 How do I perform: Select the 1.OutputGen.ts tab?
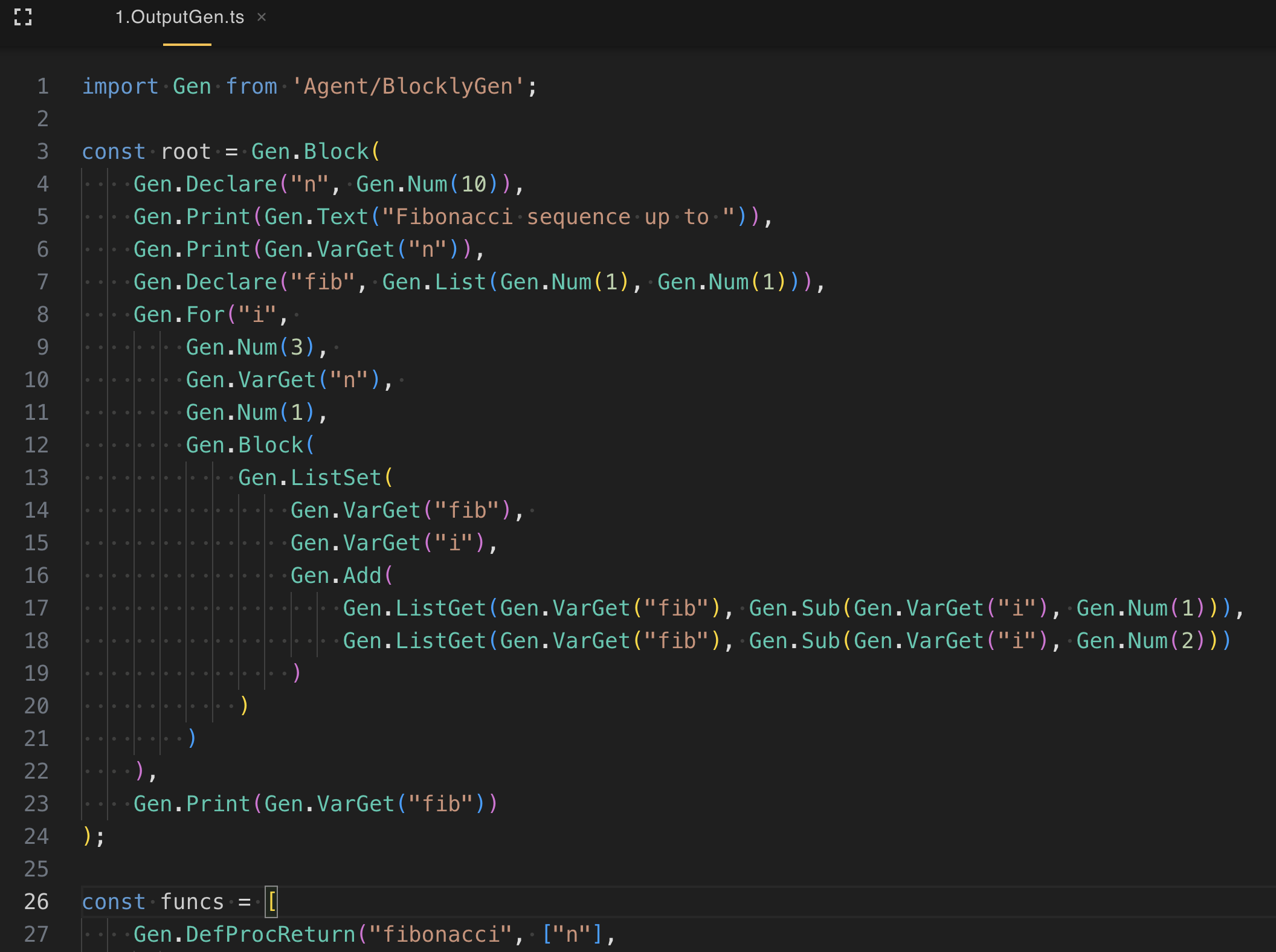pyautogui.click(x=179, y=17)
